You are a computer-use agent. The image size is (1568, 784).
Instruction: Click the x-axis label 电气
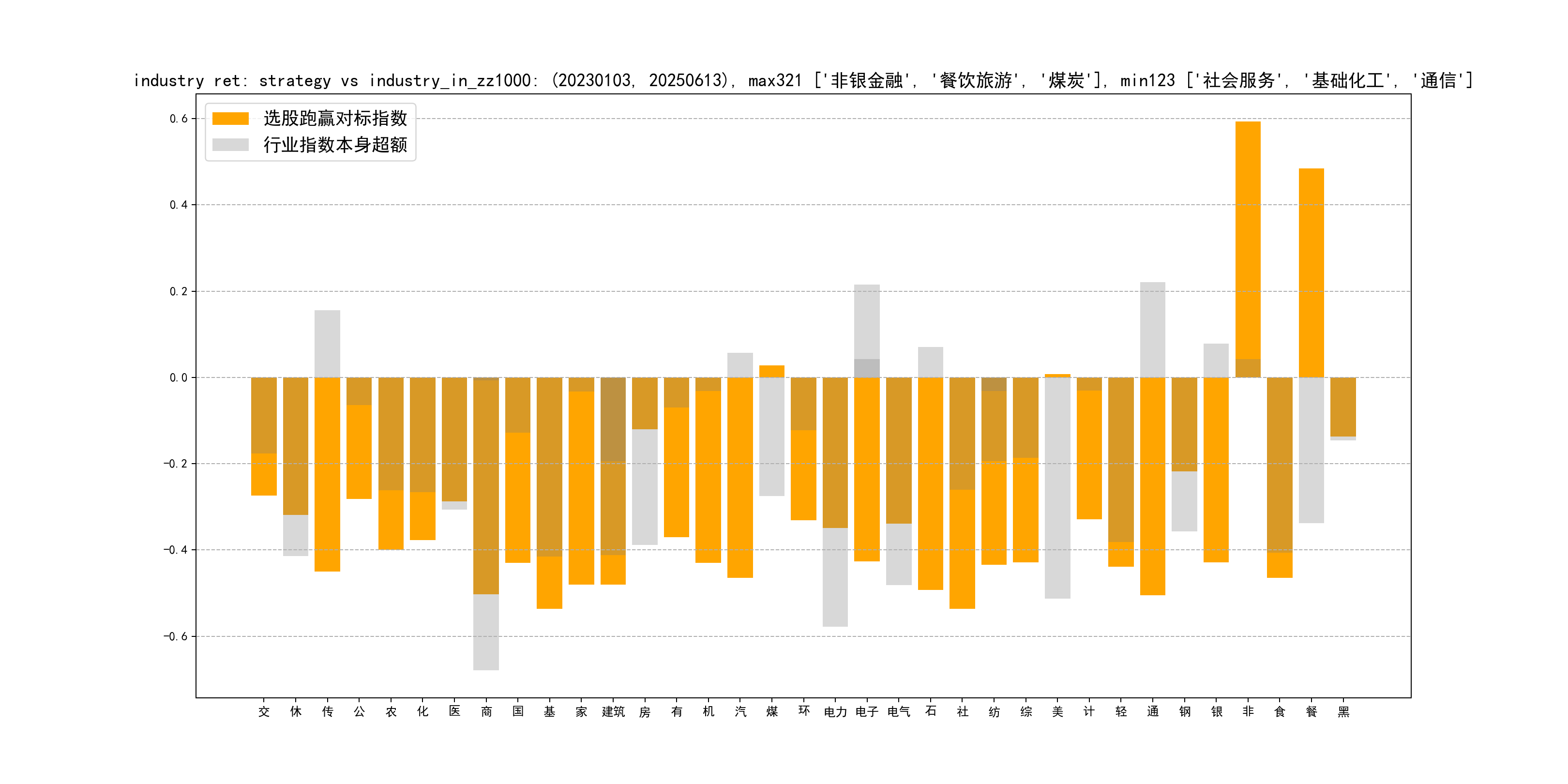click(x=898, y=711)
